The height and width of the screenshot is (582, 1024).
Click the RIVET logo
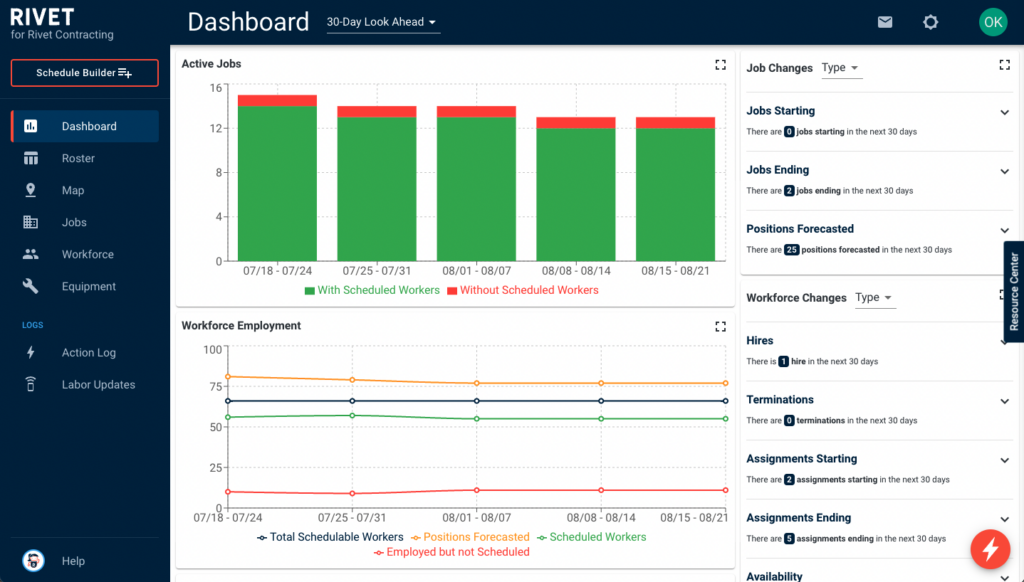pos(42,17)
